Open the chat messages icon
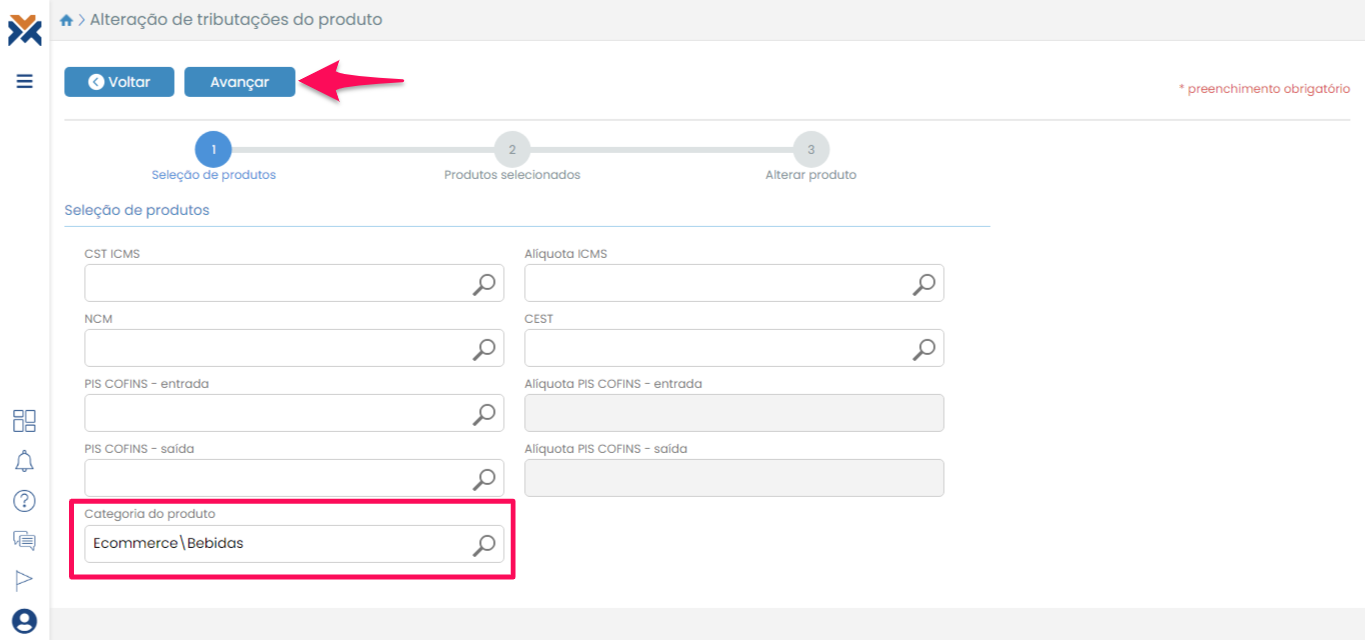The image size is (1365, 640). pos(25,541)
